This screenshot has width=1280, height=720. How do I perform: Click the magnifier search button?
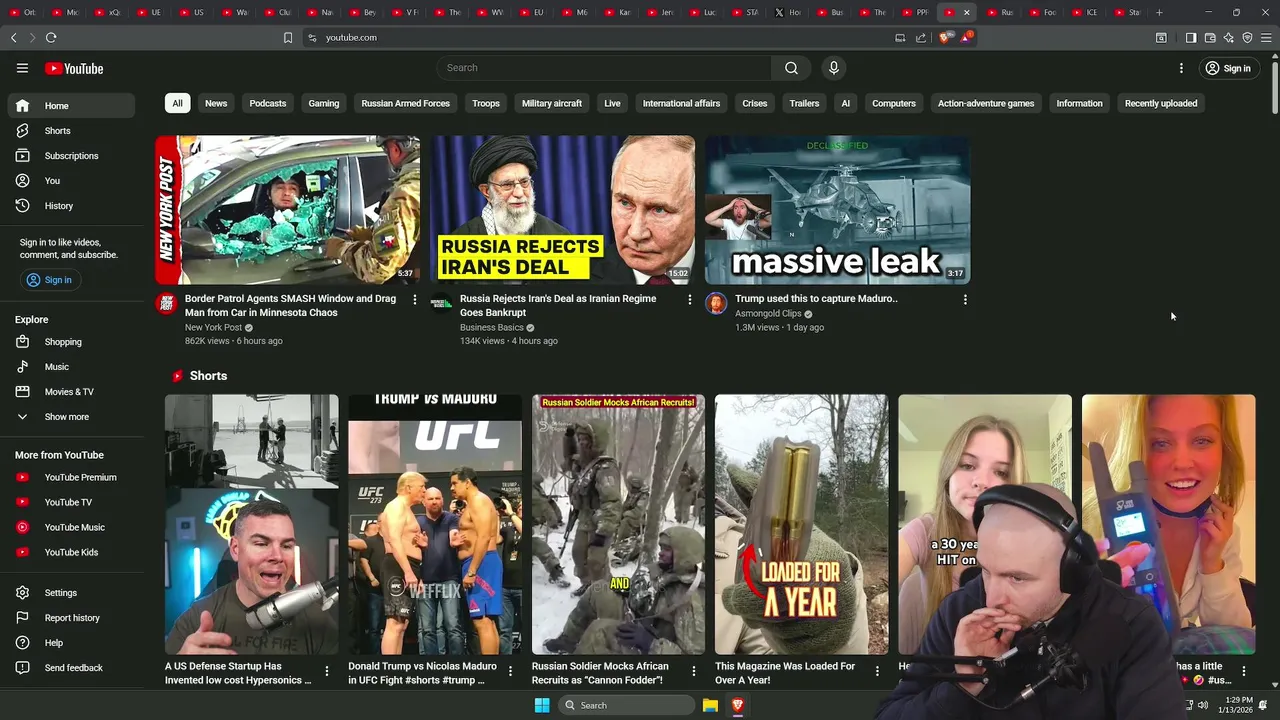[x=791, y=68]
